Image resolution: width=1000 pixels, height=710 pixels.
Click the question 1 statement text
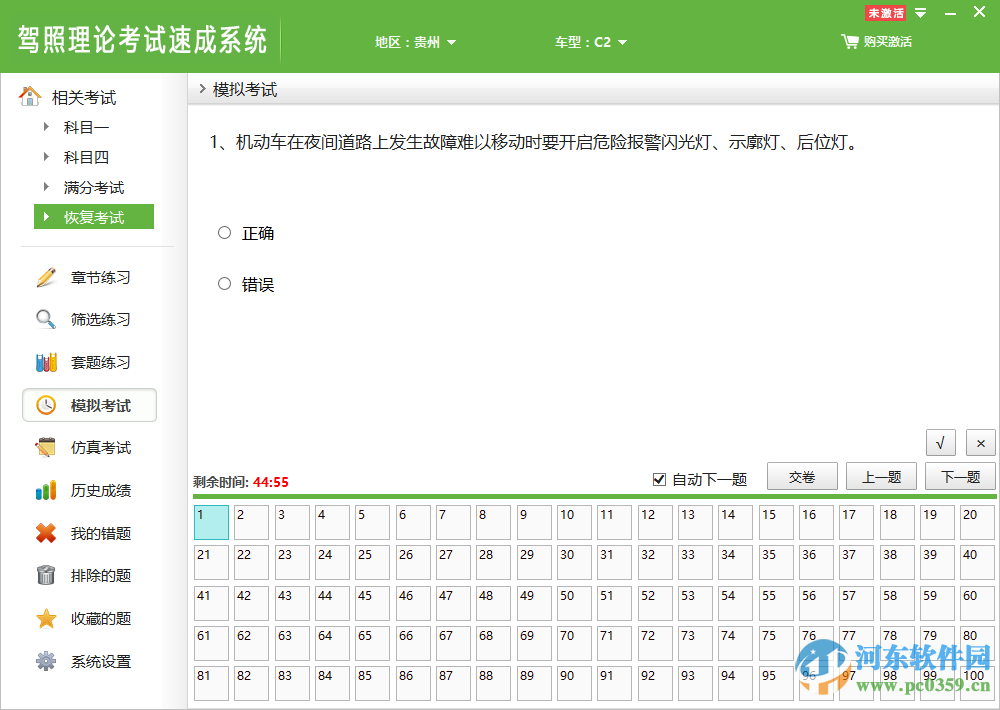click(534, 142)
